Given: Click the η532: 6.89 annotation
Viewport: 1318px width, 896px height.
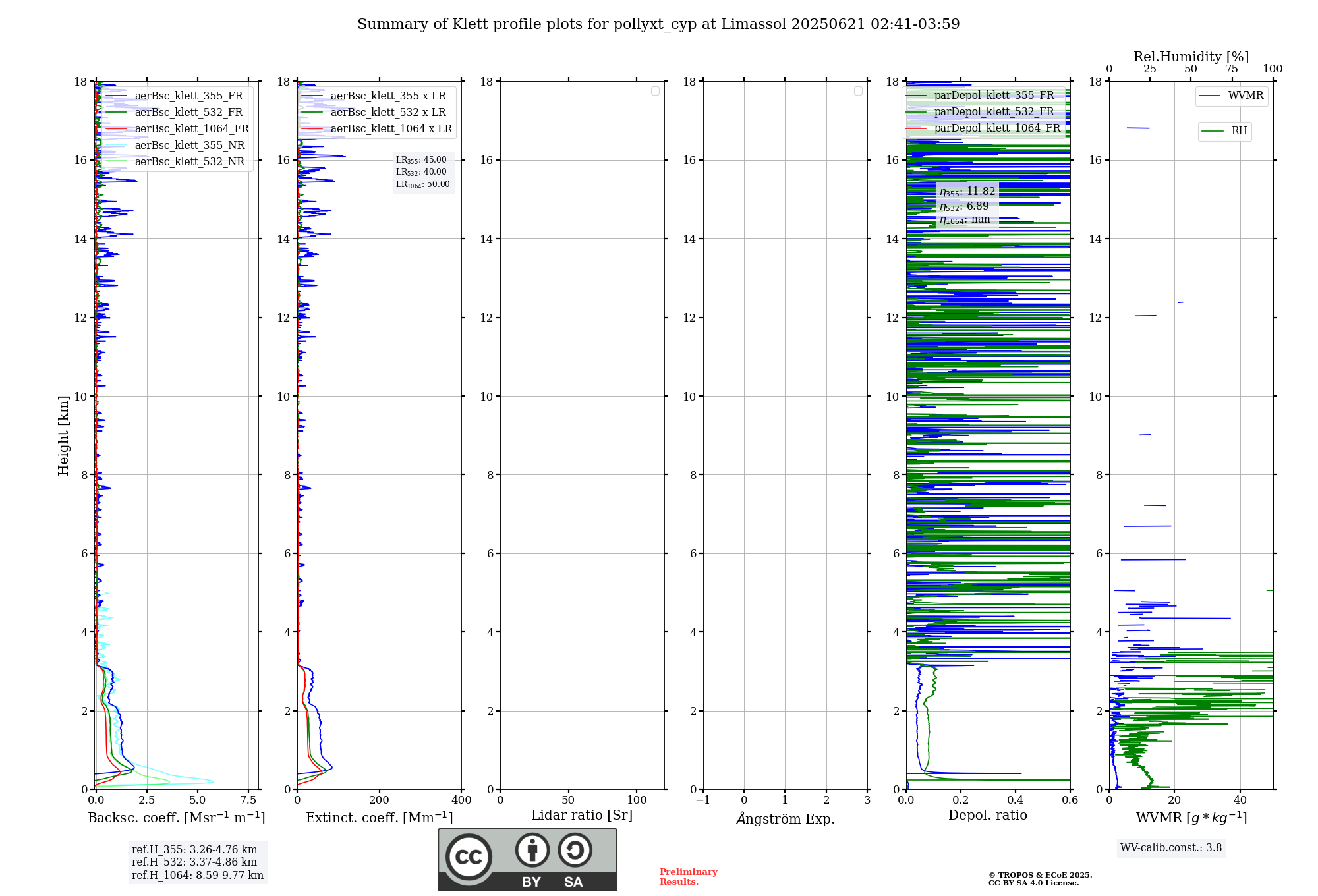Looking at the screenshot, I should pyautogui.click(x=964, y=206).
